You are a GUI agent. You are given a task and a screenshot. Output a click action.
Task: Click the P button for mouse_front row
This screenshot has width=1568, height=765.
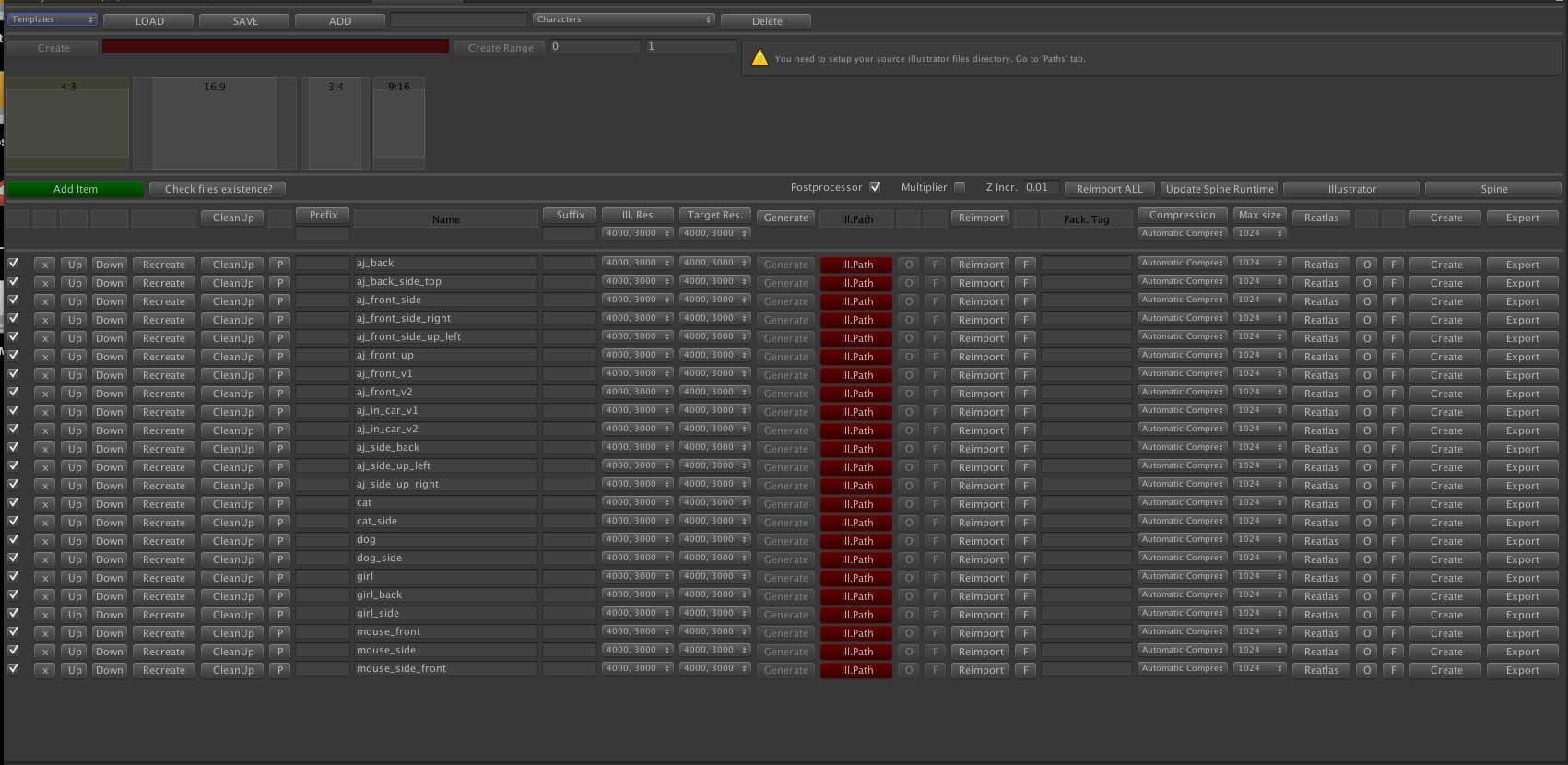pyautogui.click(x=280, y=633)
